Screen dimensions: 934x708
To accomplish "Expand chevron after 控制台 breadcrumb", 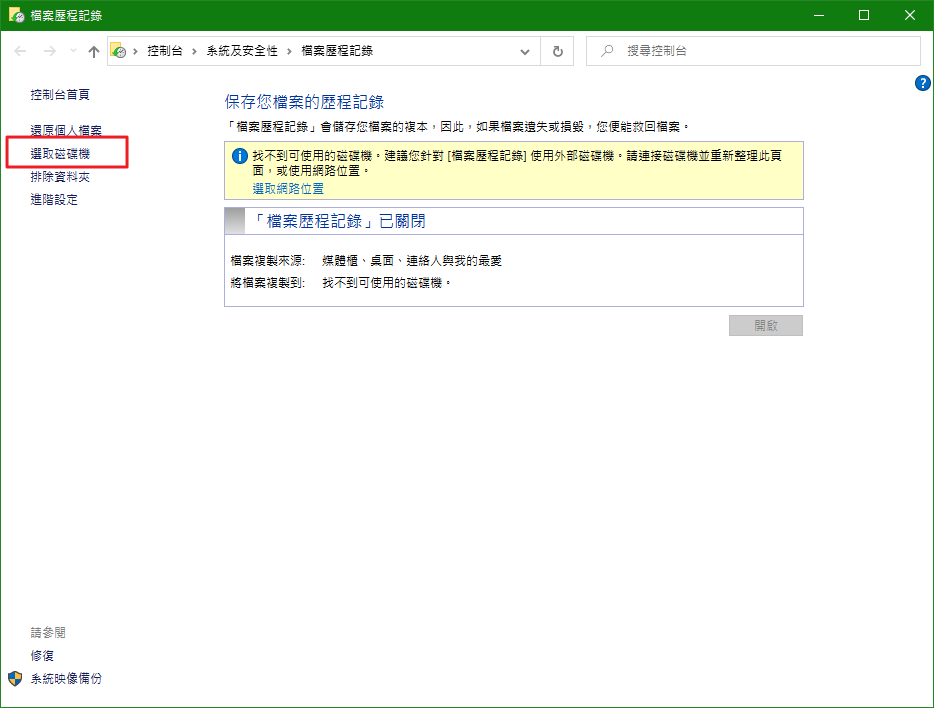I will tap(194, 51).
